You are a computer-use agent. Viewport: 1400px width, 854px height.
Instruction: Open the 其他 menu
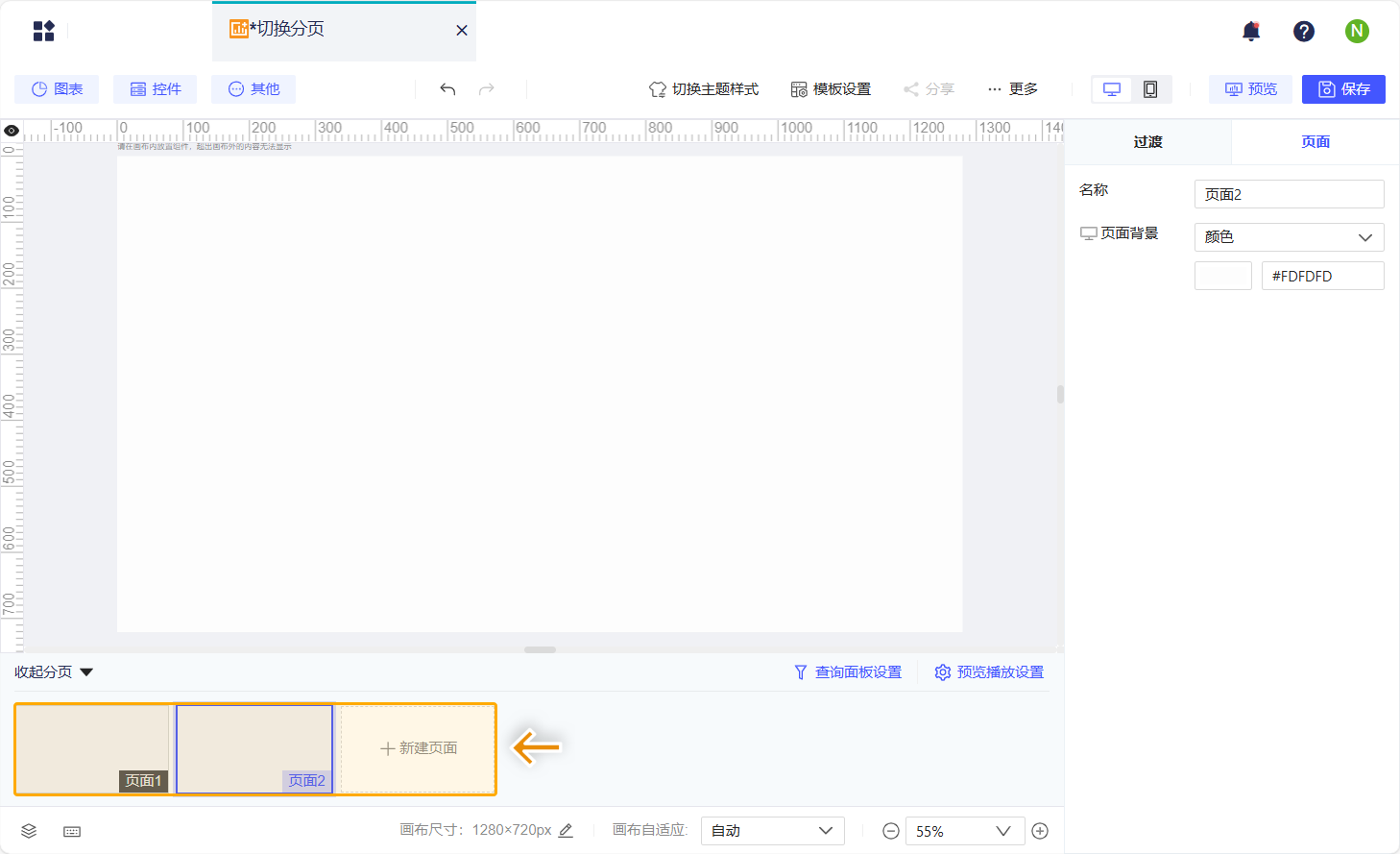(x=253, y=89)
